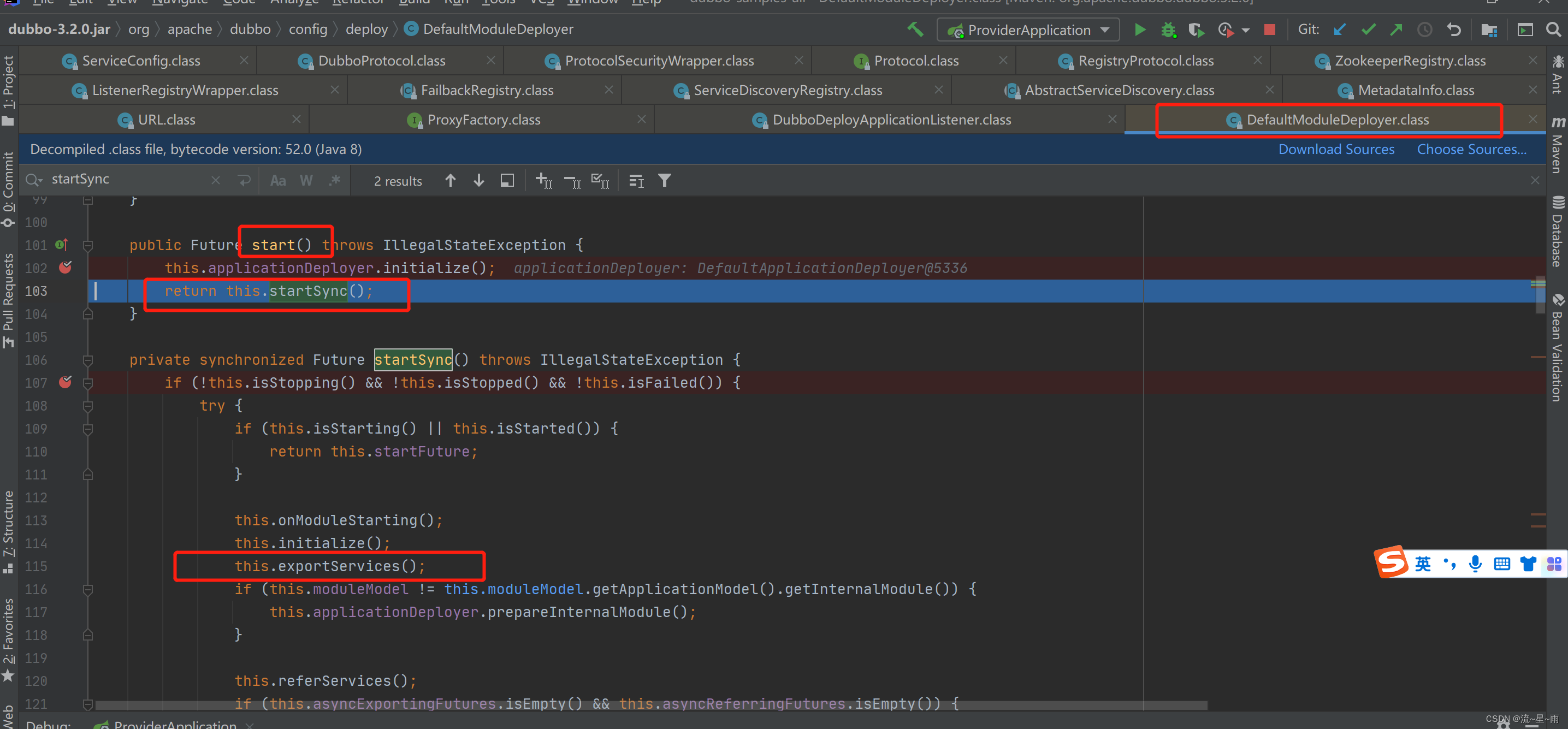Click Sogou microphone voice input icon
Image resolution: width=1568 pixels, height=729 pixels.
1475,564
